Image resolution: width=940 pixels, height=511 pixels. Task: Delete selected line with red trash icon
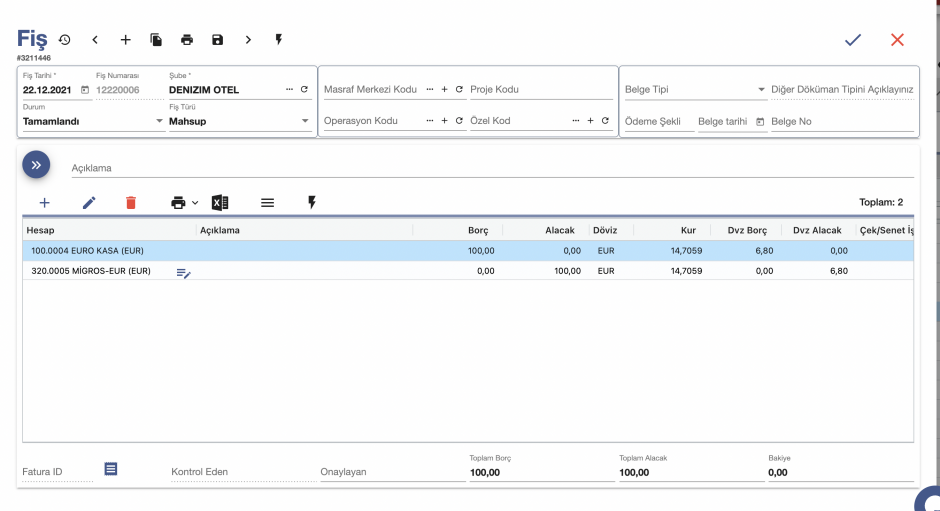(131, 203)
